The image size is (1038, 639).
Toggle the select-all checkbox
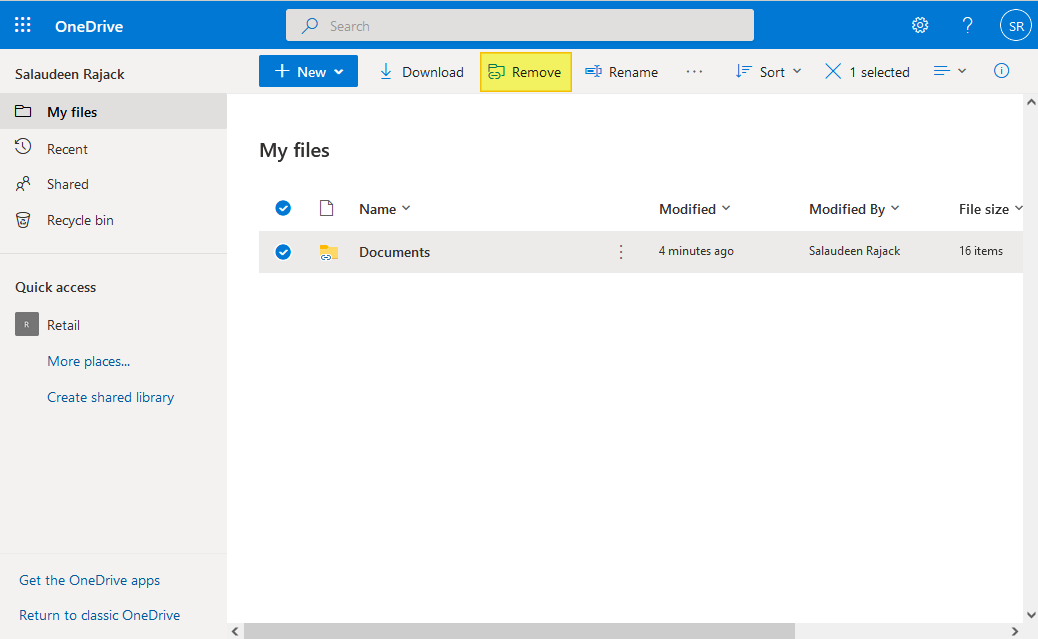coord(283,208)
